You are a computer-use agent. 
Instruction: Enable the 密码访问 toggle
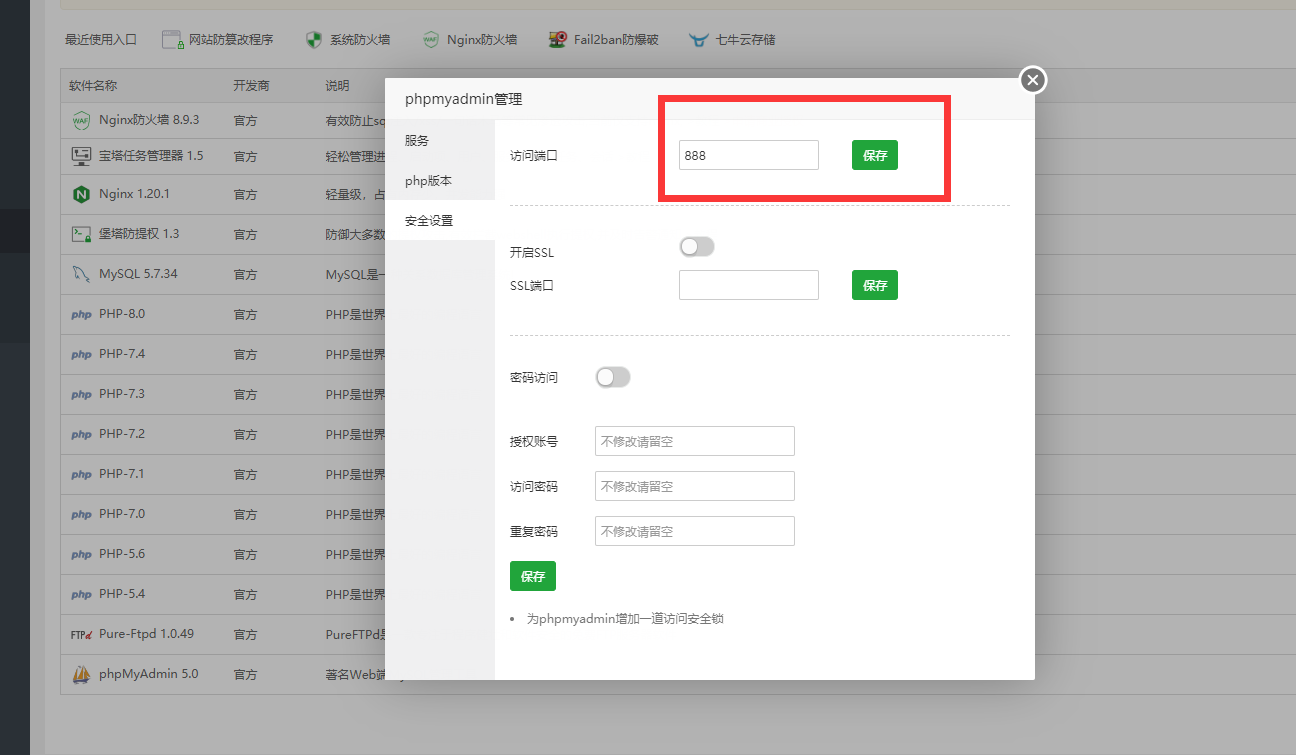coord(612,377)
